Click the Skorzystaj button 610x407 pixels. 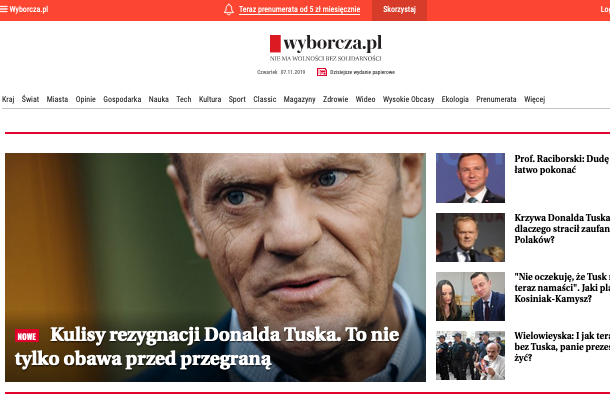click(399, 10)
